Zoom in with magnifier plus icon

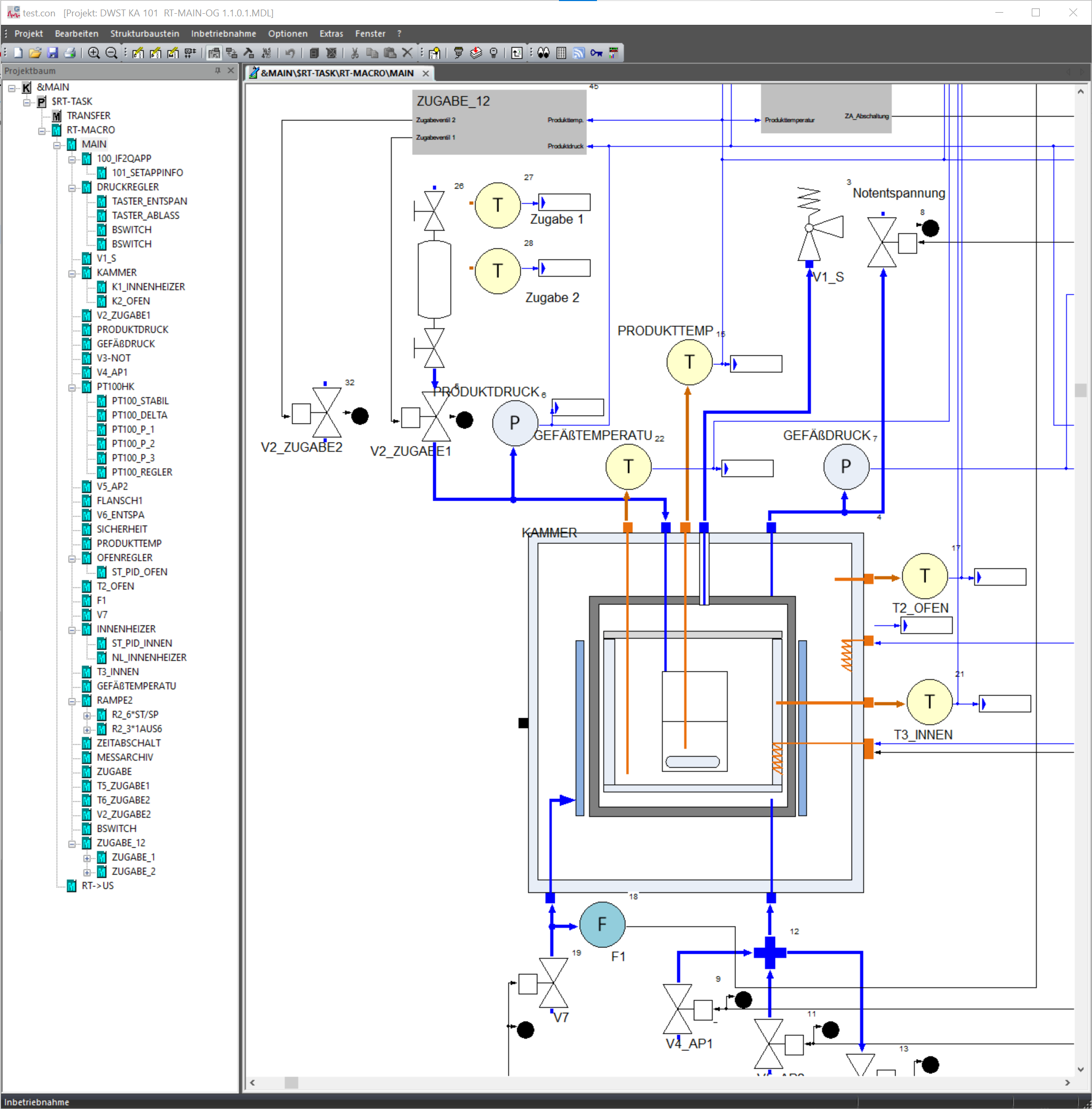pos(94,53)
